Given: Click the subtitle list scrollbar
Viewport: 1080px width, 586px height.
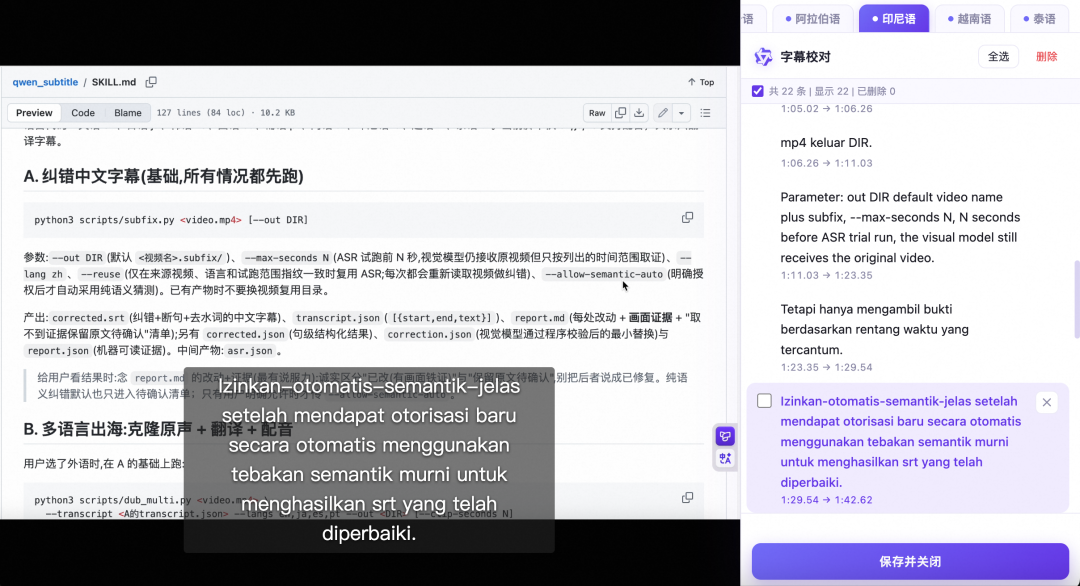Looking at the screenshot, I should coord(1077,300).
